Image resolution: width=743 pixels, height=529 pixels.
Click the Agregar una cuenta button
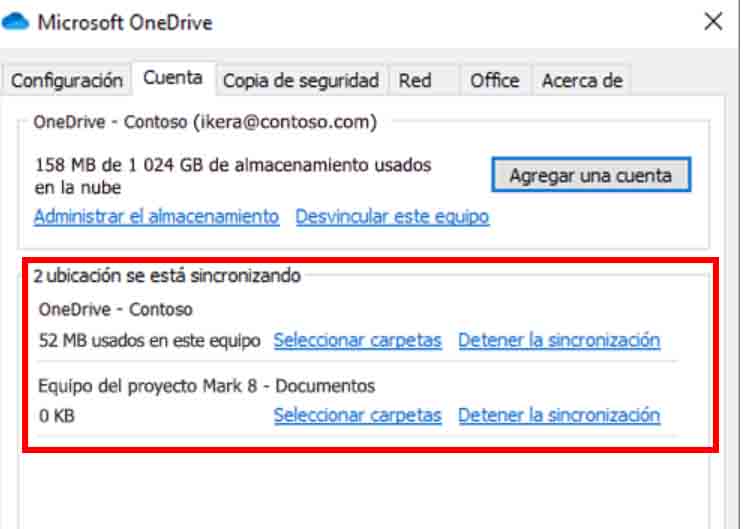(x=591, y=175)
